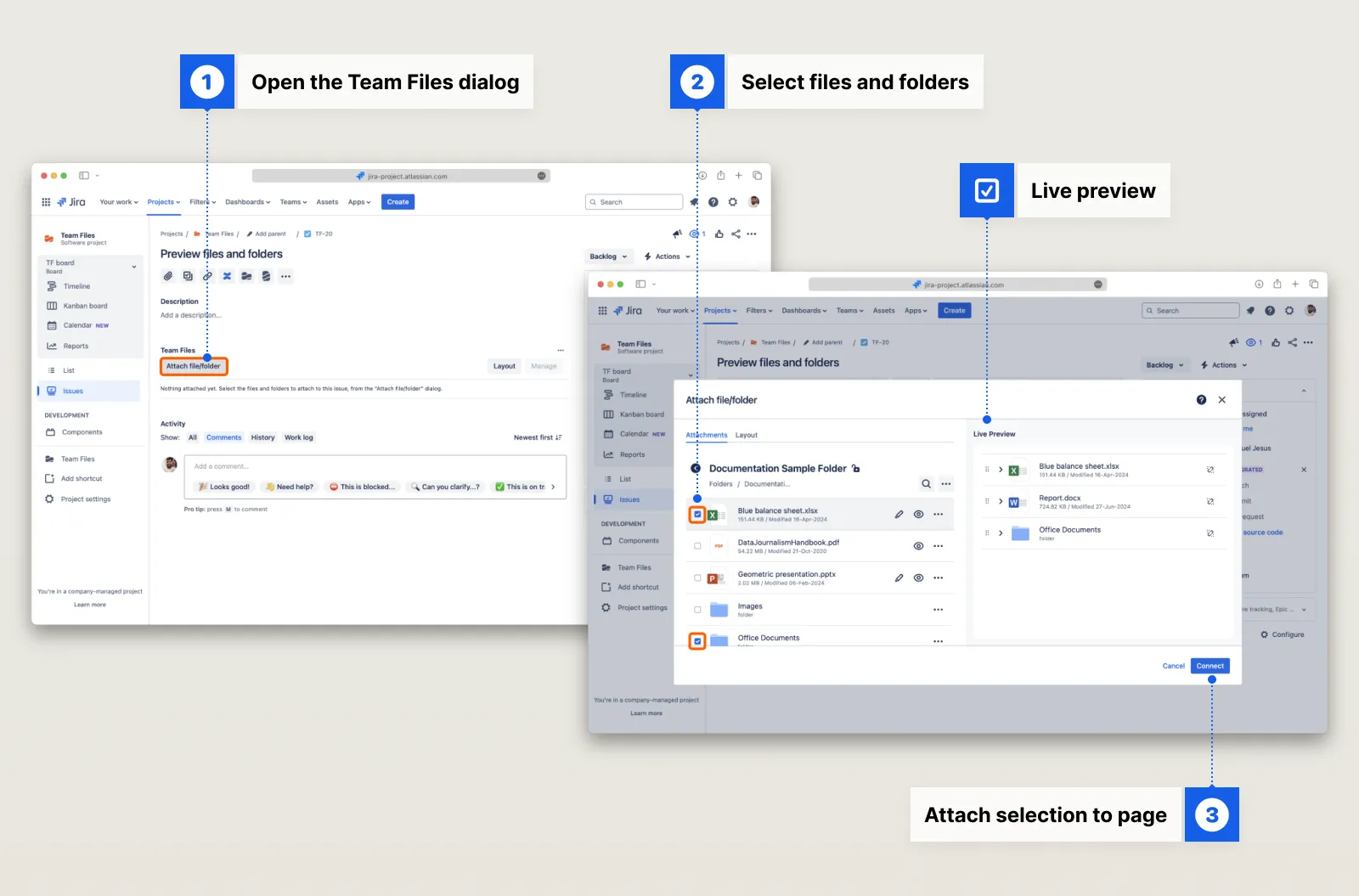Click the Layout button in the left window's Team Files section
Image resolution: width=1359 pixels, height=896 pixels.
pyautogui.click(x=505, y=366)
